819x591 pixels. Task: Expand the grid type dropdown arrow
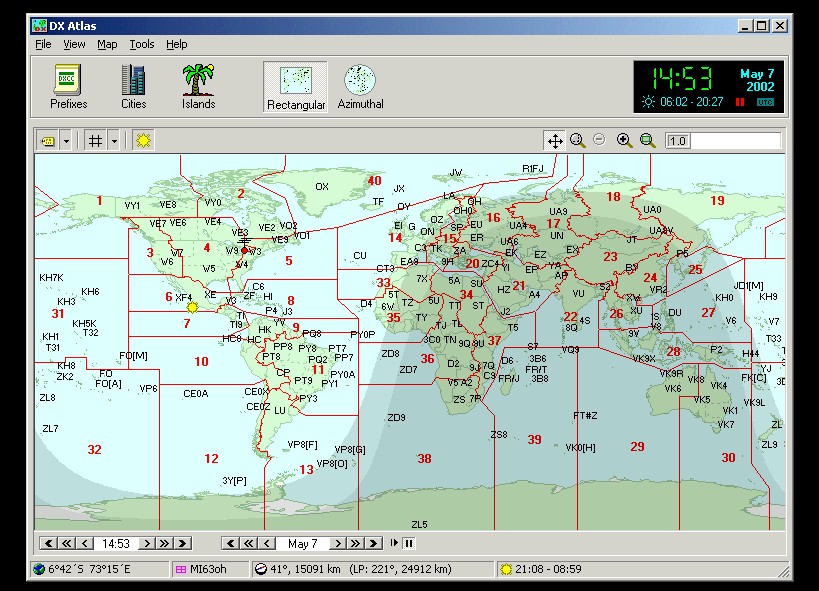click(x=114, y=141)
